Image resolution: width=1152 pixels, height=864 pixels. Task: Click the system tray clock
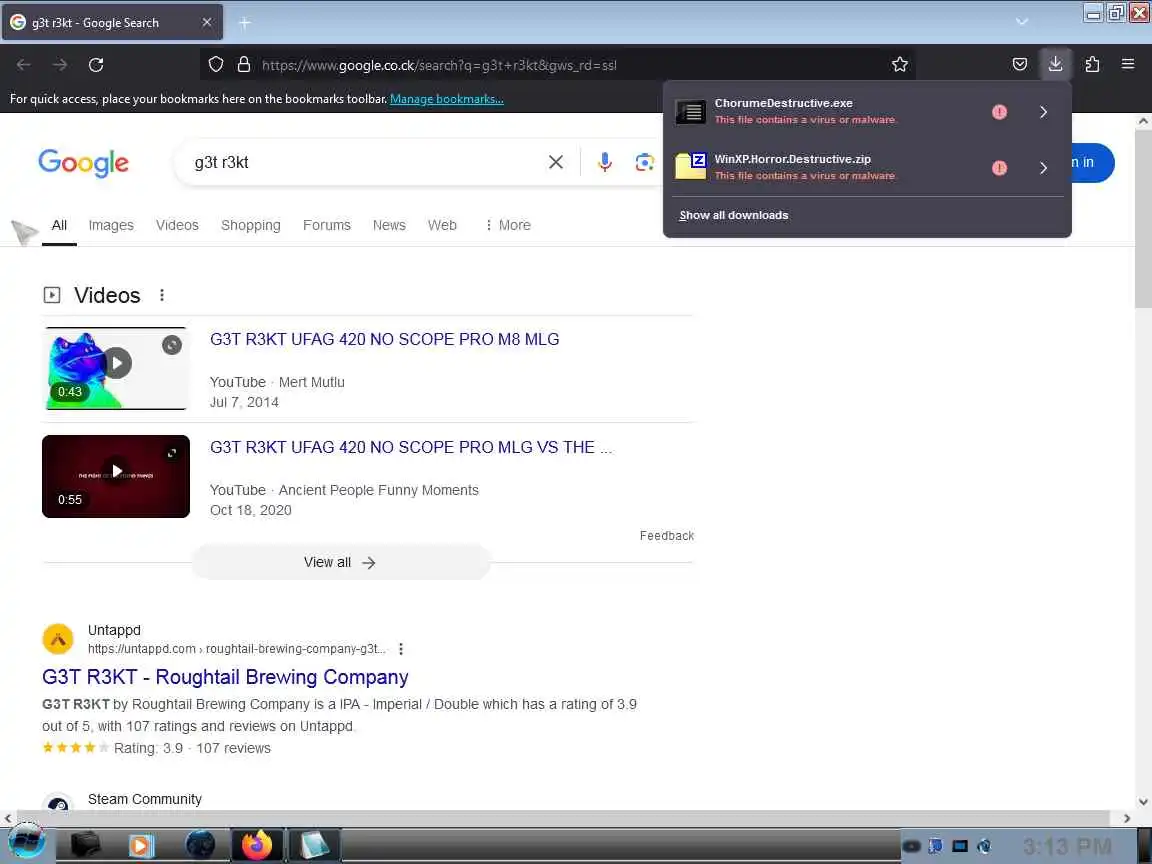point(1067,846)
